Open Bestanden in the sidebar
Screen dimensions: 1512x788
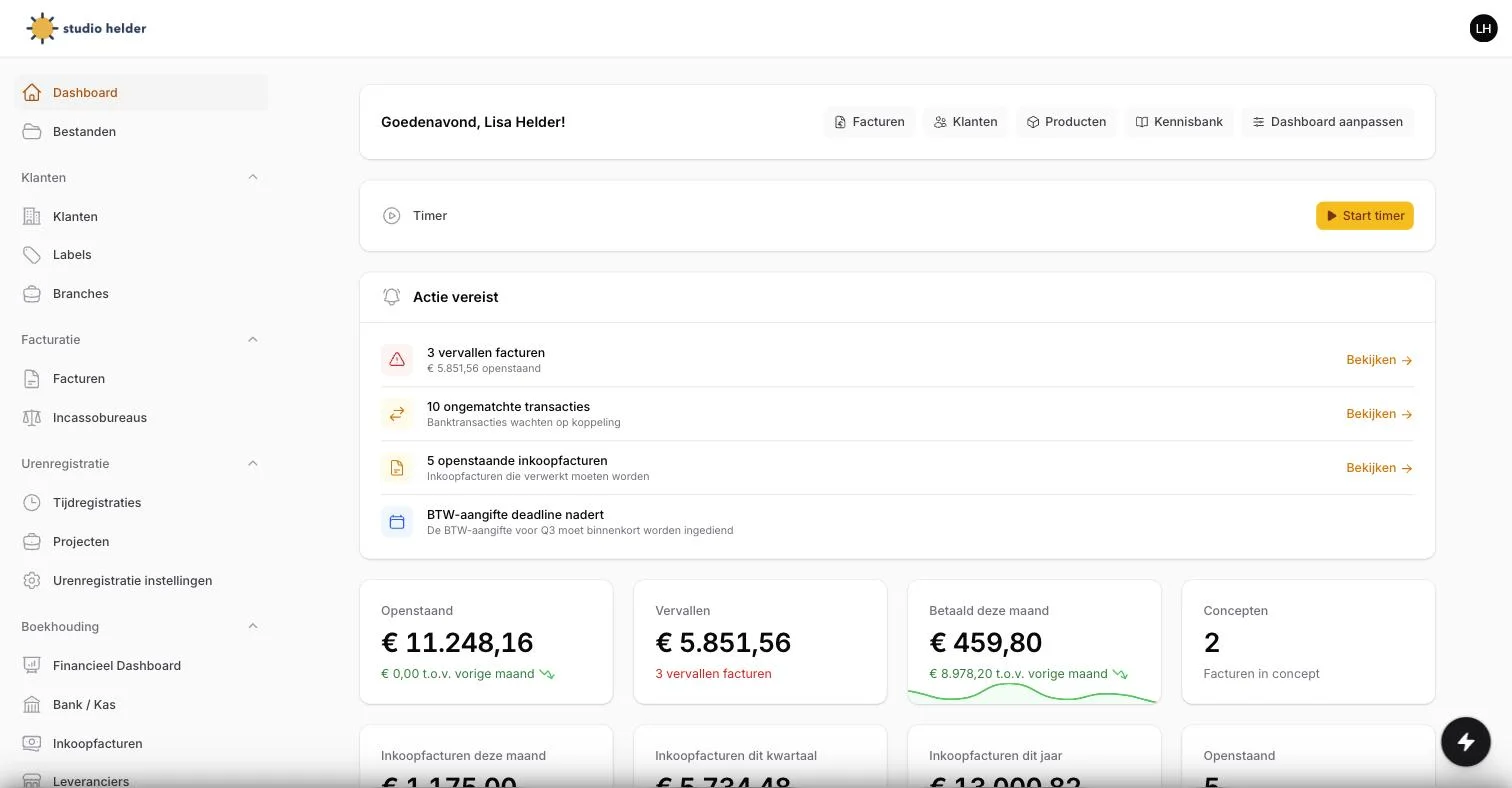pyautogui.click(x=141, y=131)
